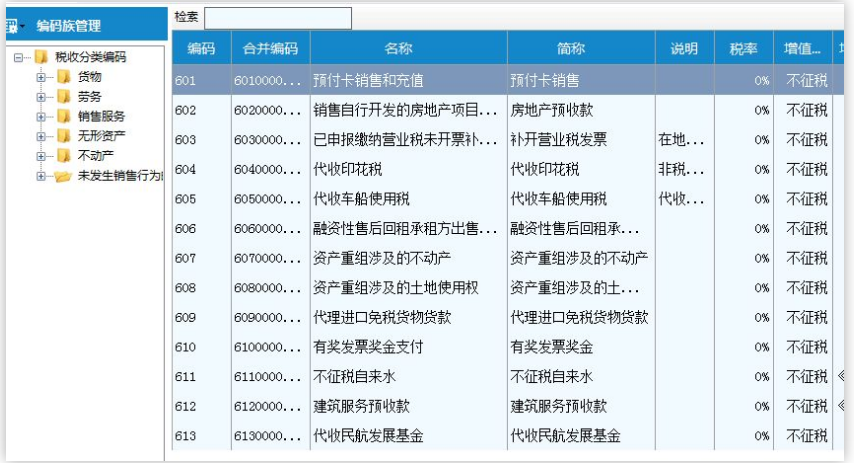Viewport: 854px width, 463px height.
Task: Click name cell 代收民航发展基金
Action: [408, 436]
